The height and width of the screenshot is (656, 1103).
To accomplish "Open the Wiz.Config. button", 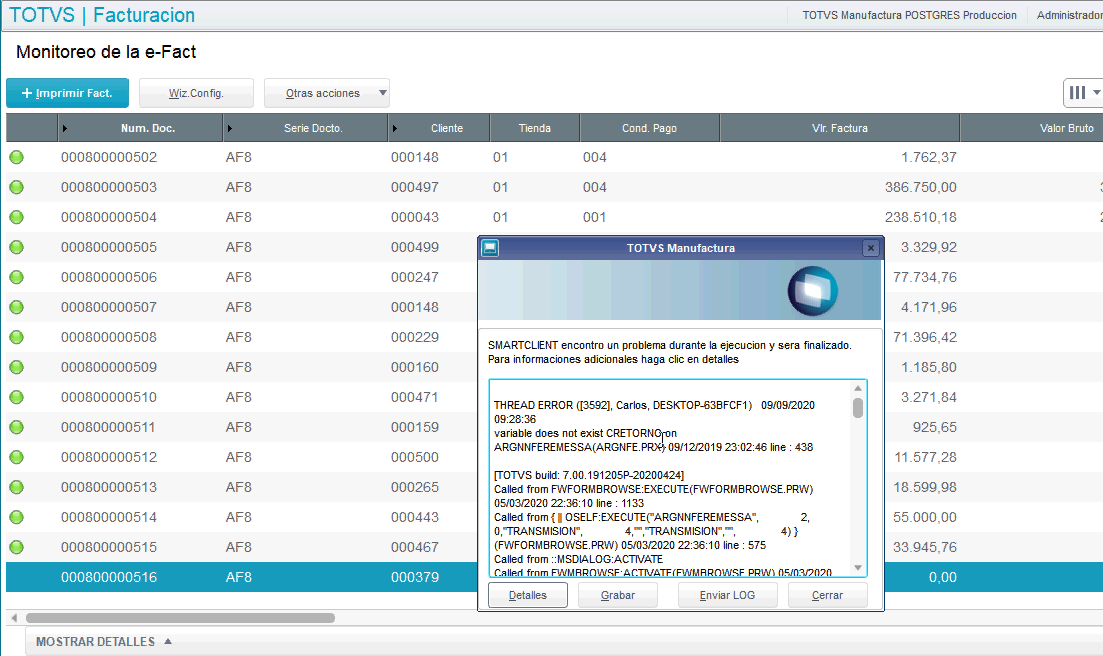I will [196, 93].
